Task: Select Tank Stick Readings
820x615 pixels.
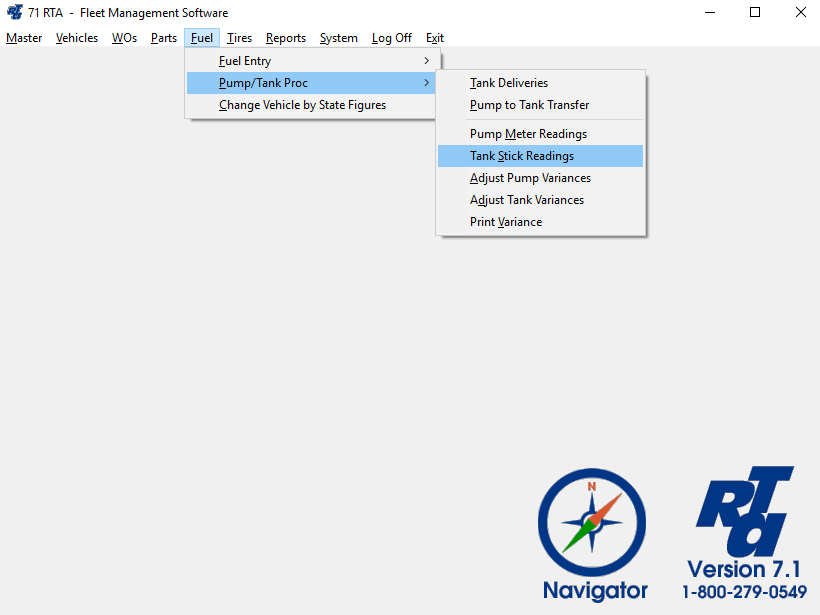Action: point(522,156)
